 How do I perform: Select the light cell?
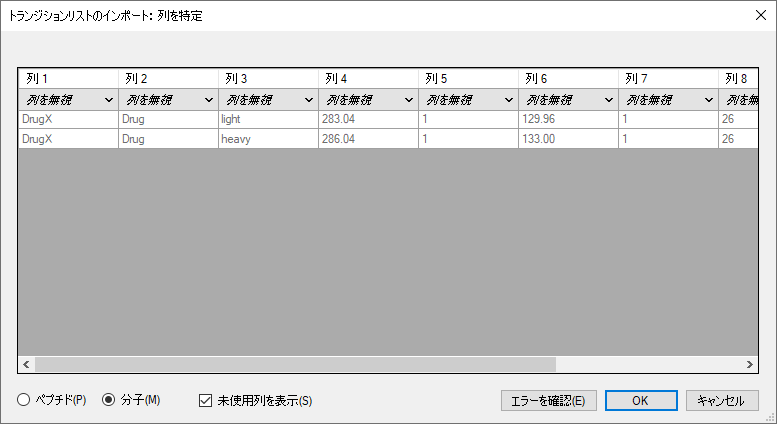tap(268, 119)
